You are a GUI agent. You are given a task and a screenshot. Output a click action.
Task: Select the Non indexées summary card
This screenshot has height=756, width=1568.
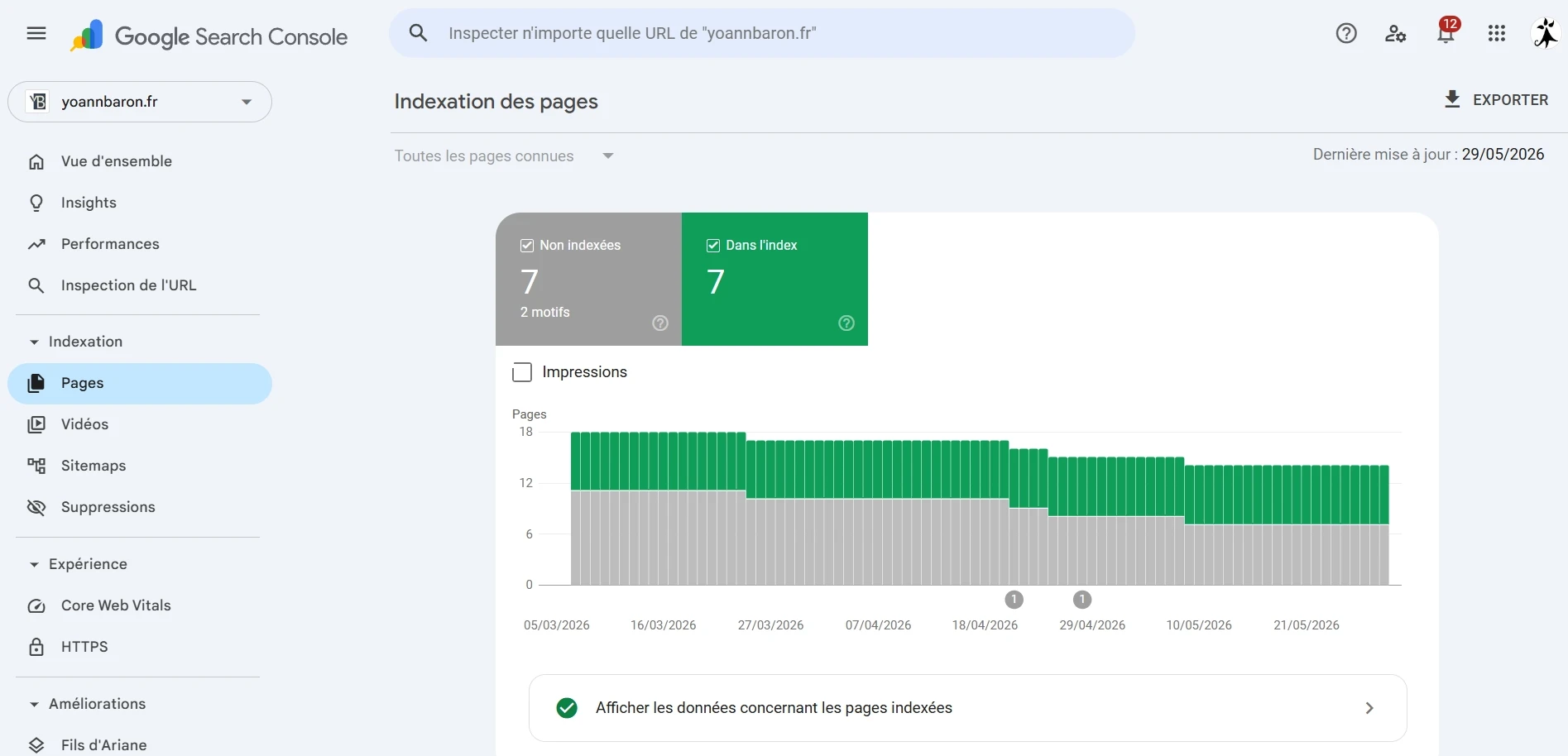click(588, 279)
